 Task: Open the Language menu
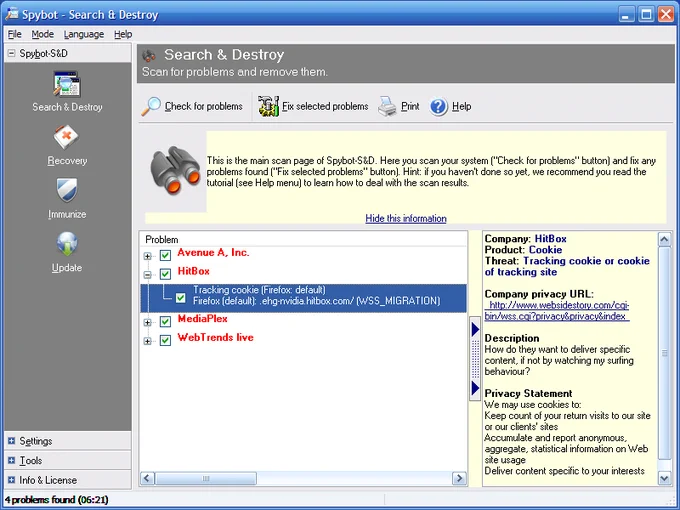[84, 34]
